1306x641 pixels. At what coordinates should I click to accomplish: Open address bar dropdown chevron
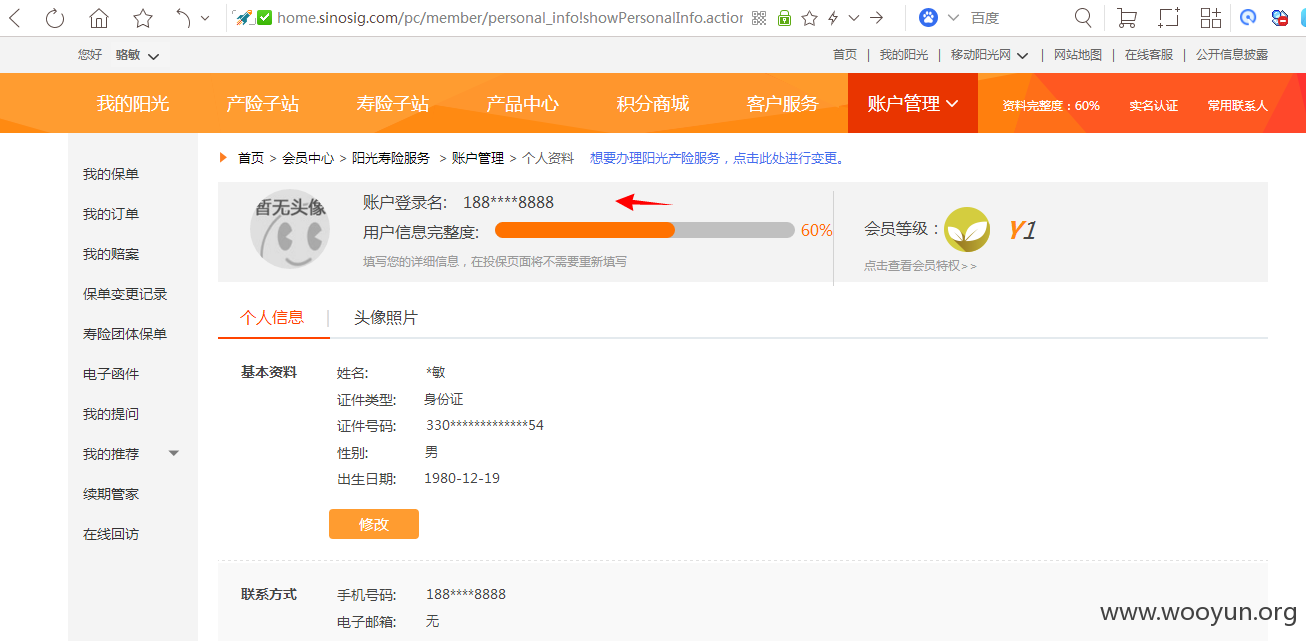point(854,18)
